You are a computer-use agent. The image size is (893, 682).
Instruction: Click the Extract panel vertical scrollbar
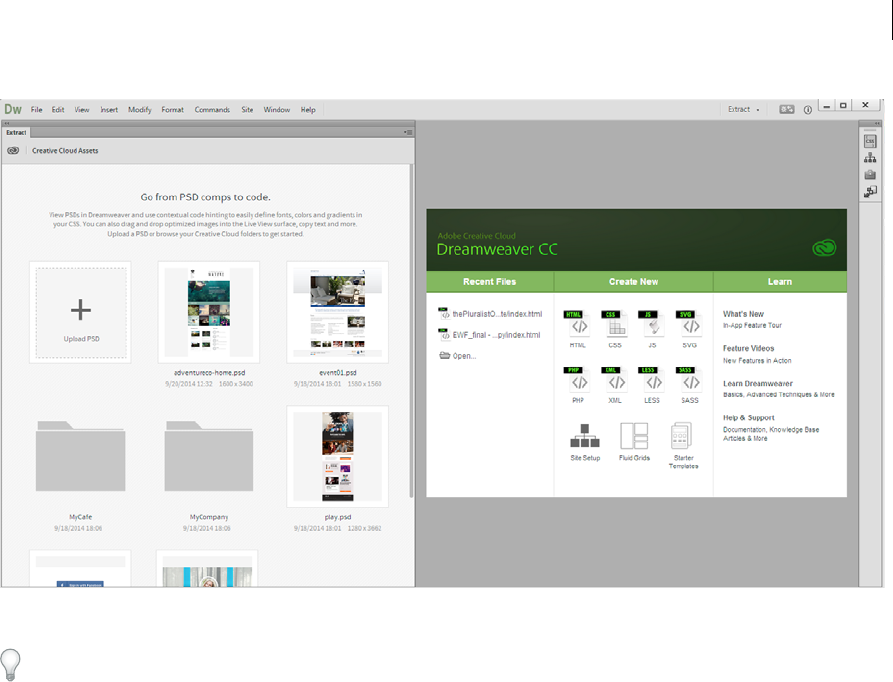(x=411, y=330)
